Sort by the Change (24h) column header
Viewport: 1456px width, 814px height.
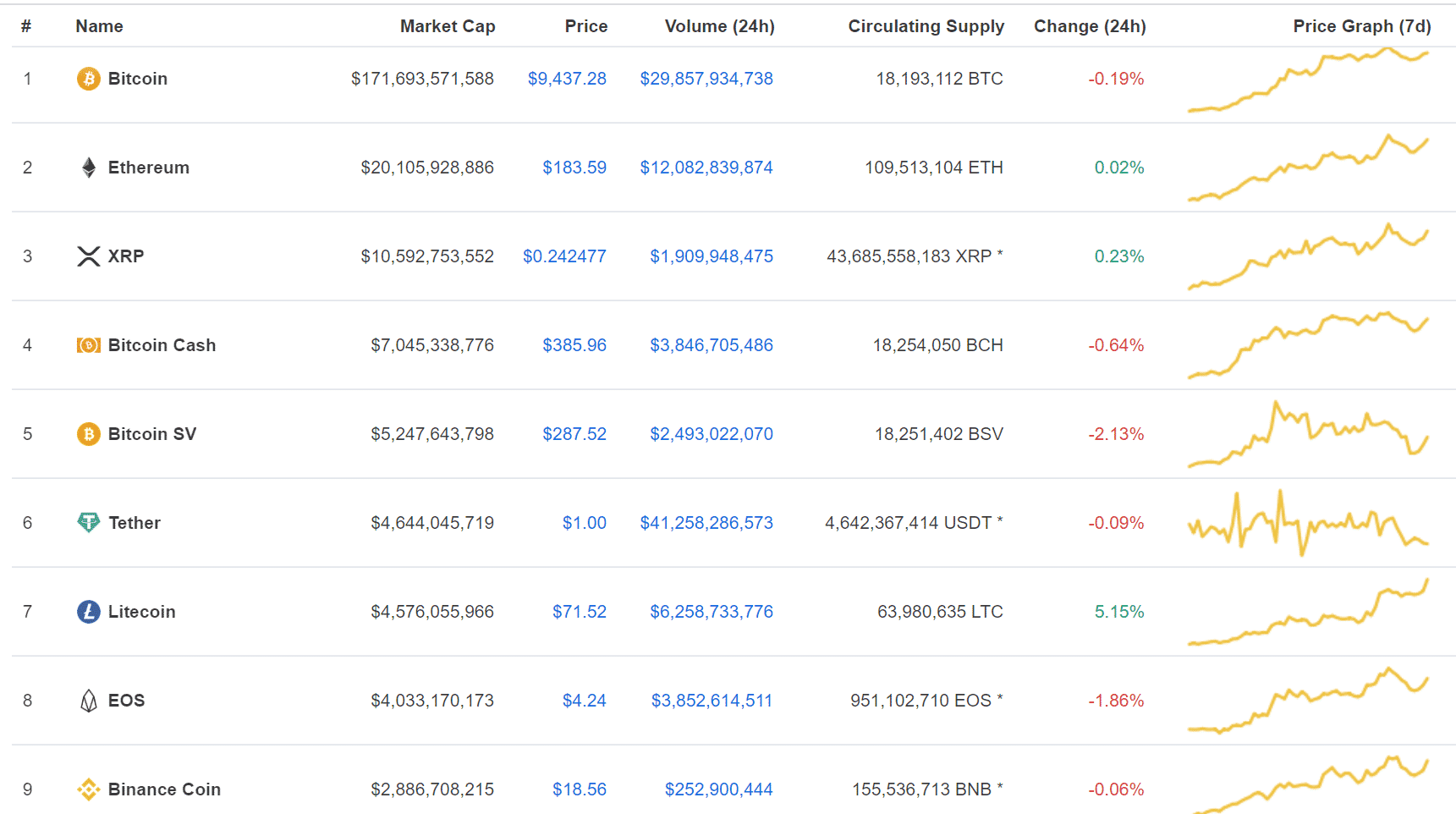pyautogui.click(x=1090, y=26)
